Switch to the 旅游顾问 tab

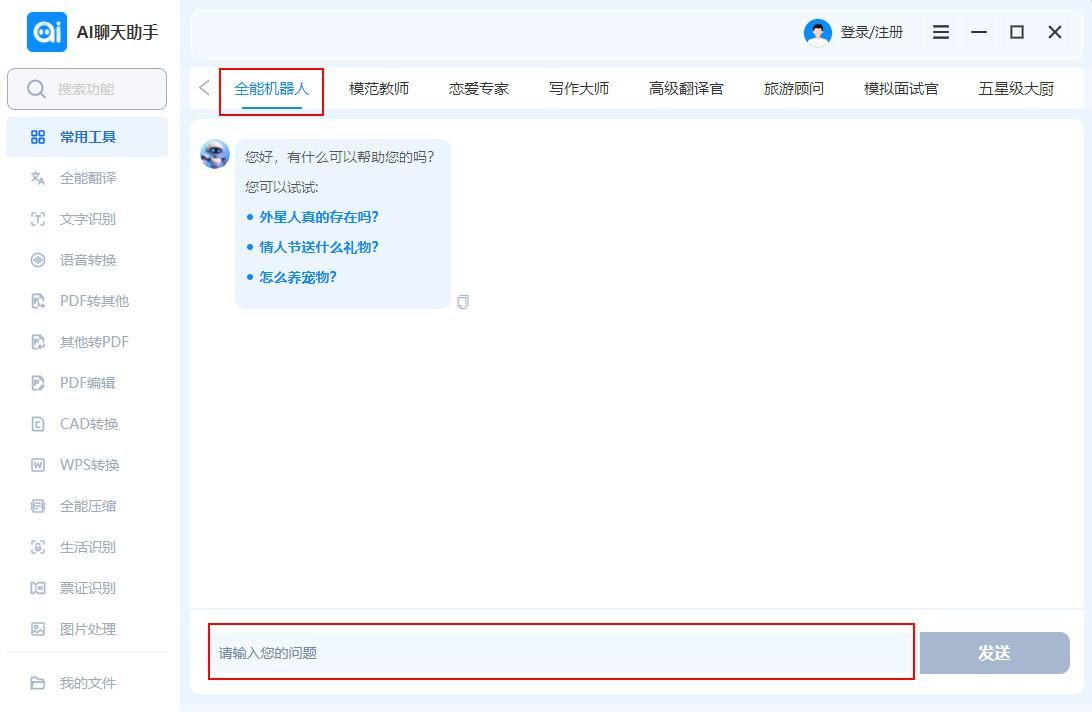tap(794, 89)
